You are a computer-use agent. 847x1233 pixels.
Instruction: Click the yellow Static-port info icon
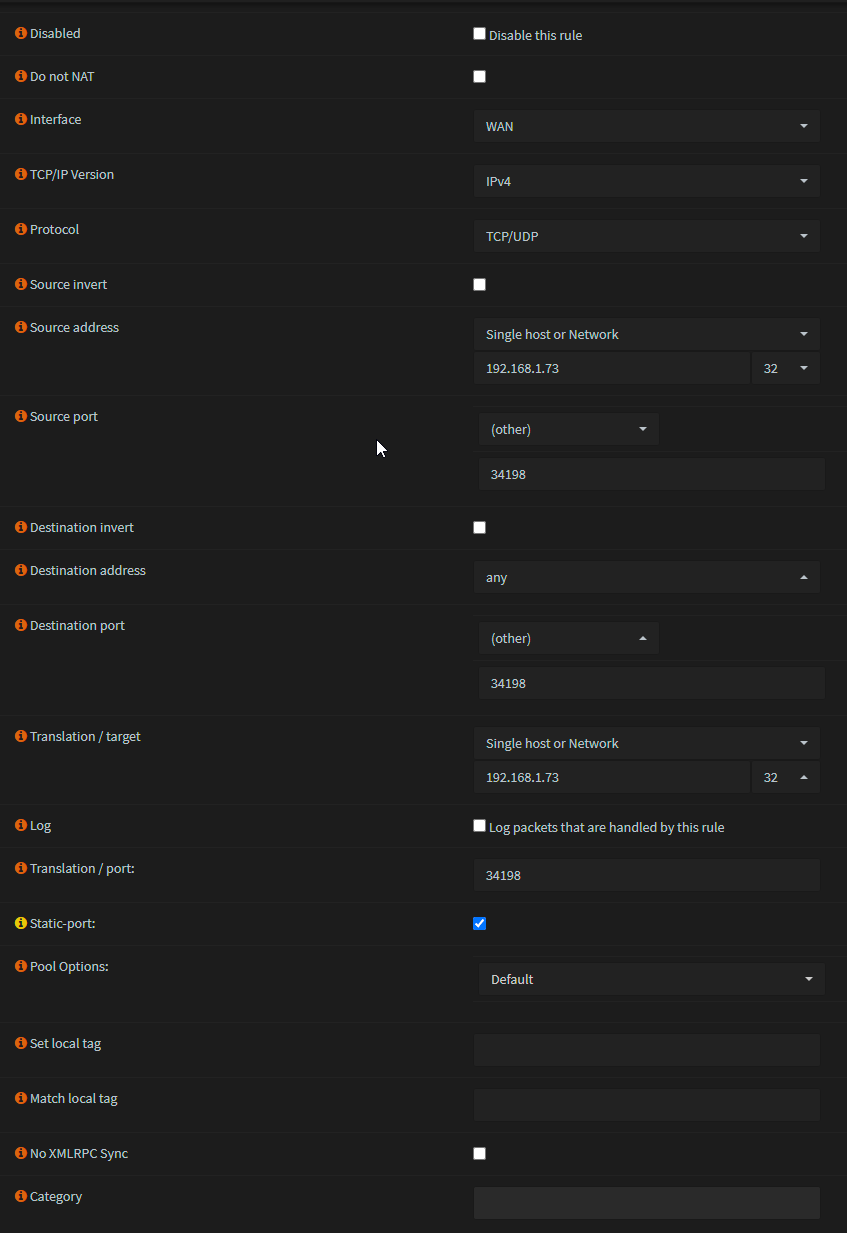tap(21, 924)
